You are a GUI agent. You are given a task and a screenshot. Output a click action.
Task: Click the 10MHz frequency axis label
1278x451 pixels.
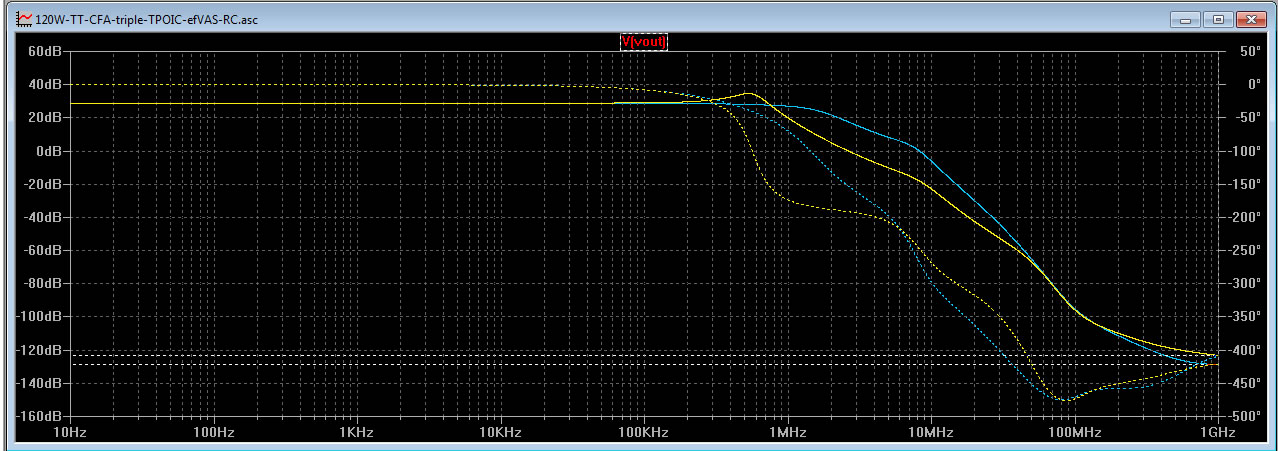(x=930, y=433)
